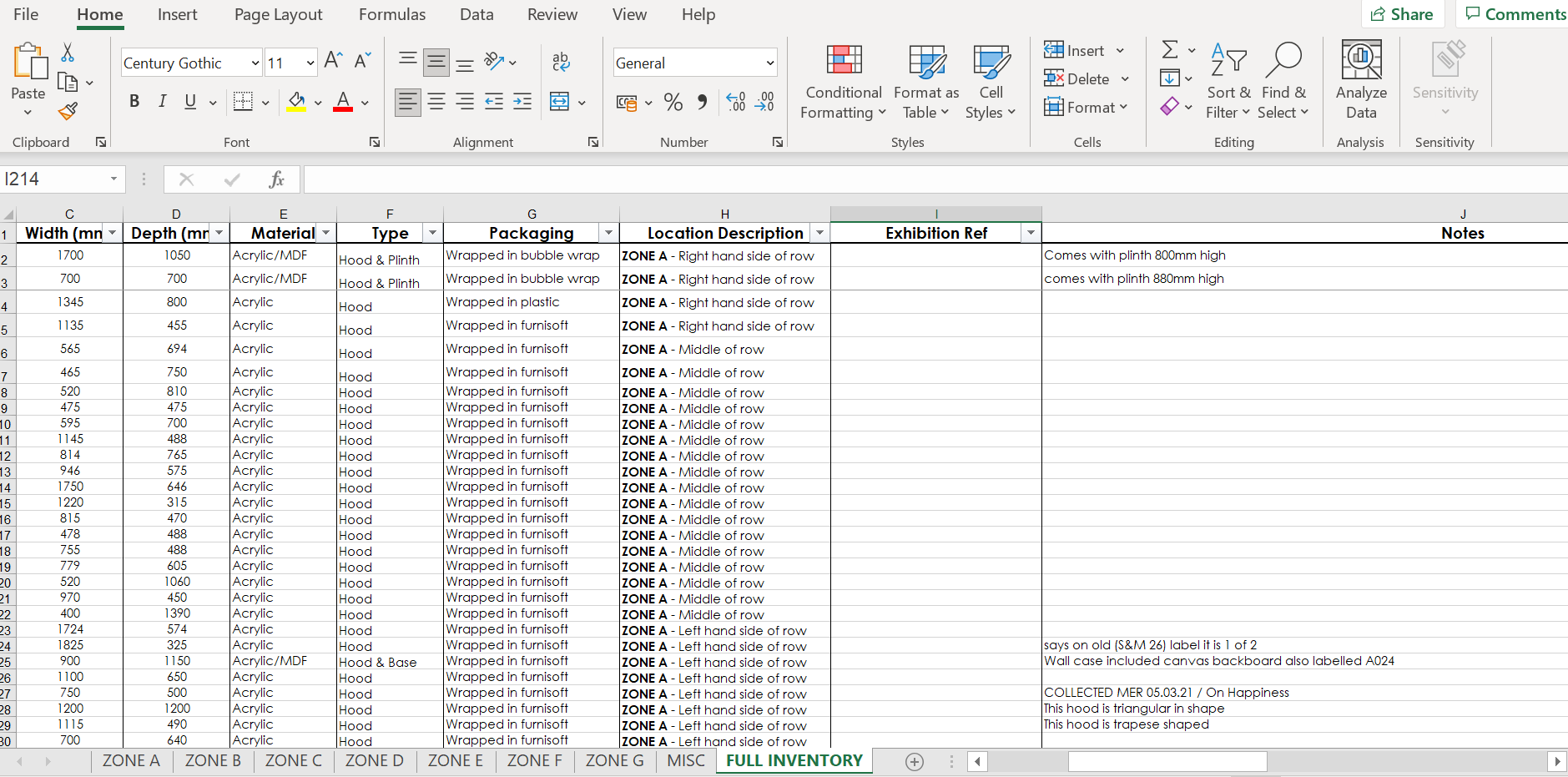Open the File menu

(26, 15)
